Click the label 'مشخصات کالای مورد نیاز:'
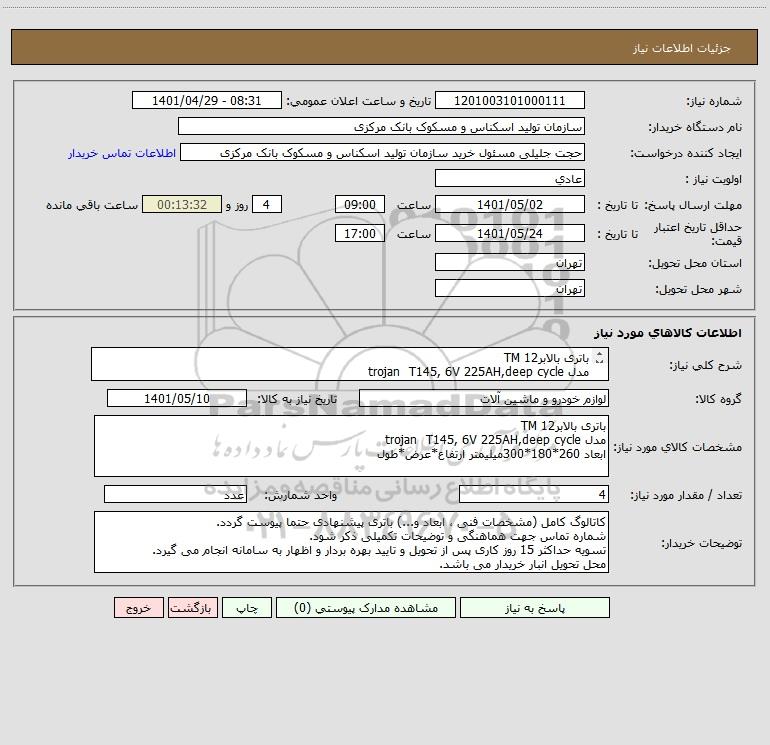 pyautogui.click(x=677, y=447)
